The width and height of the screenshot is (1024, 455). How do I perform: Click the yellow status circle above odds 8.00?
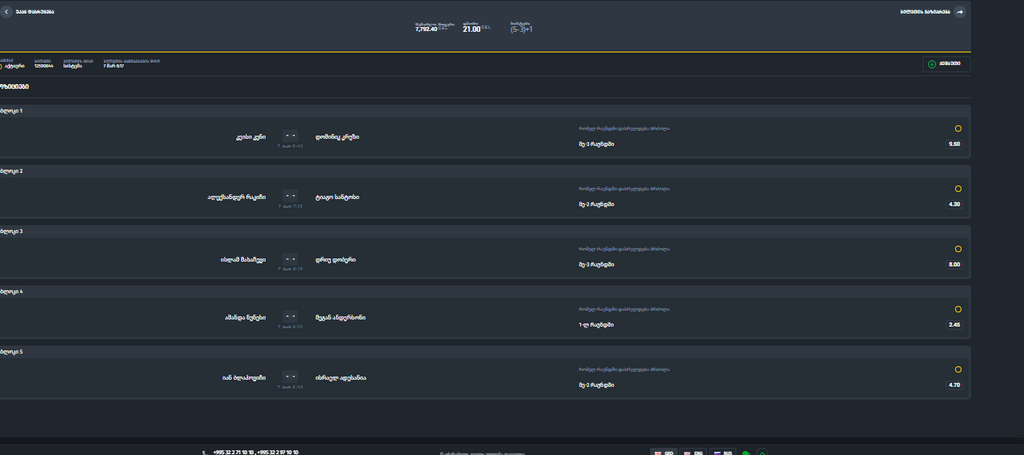tap(957, 249)
